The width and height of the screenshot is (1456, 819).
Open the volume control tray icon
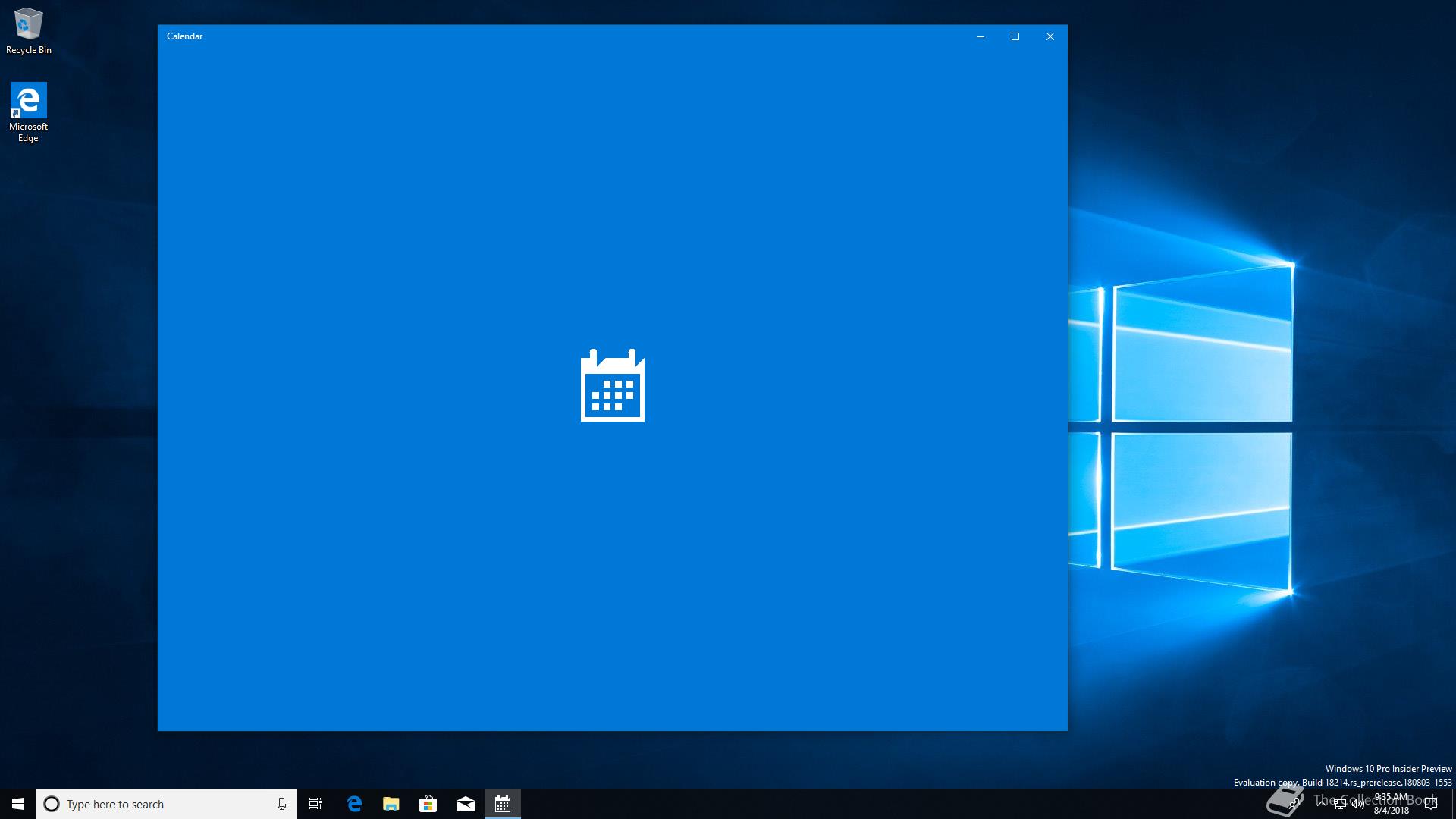(1358, 805)
